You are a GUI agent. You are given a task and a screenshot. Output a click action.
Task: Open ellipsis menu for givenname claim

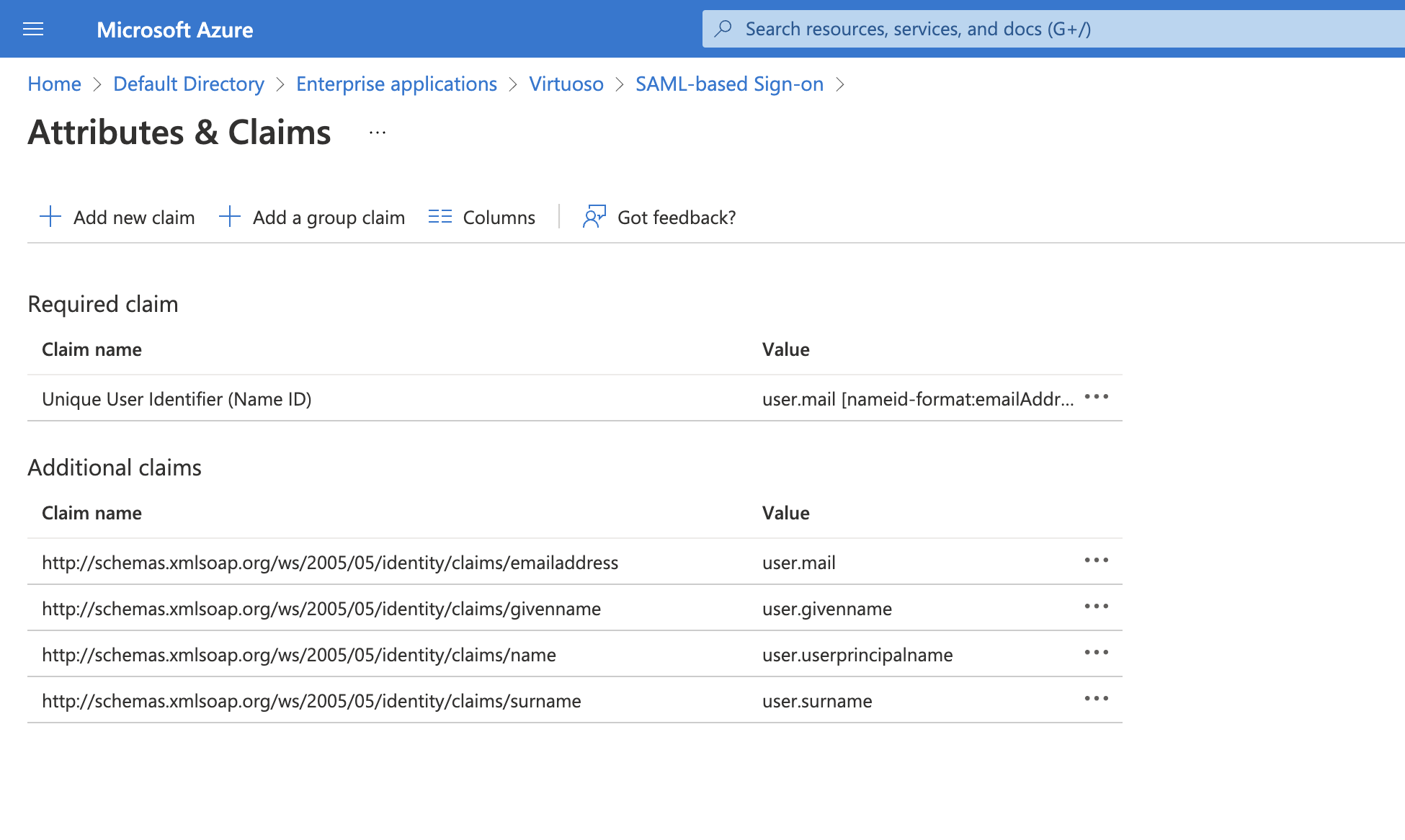click(x=1097, y=607)
